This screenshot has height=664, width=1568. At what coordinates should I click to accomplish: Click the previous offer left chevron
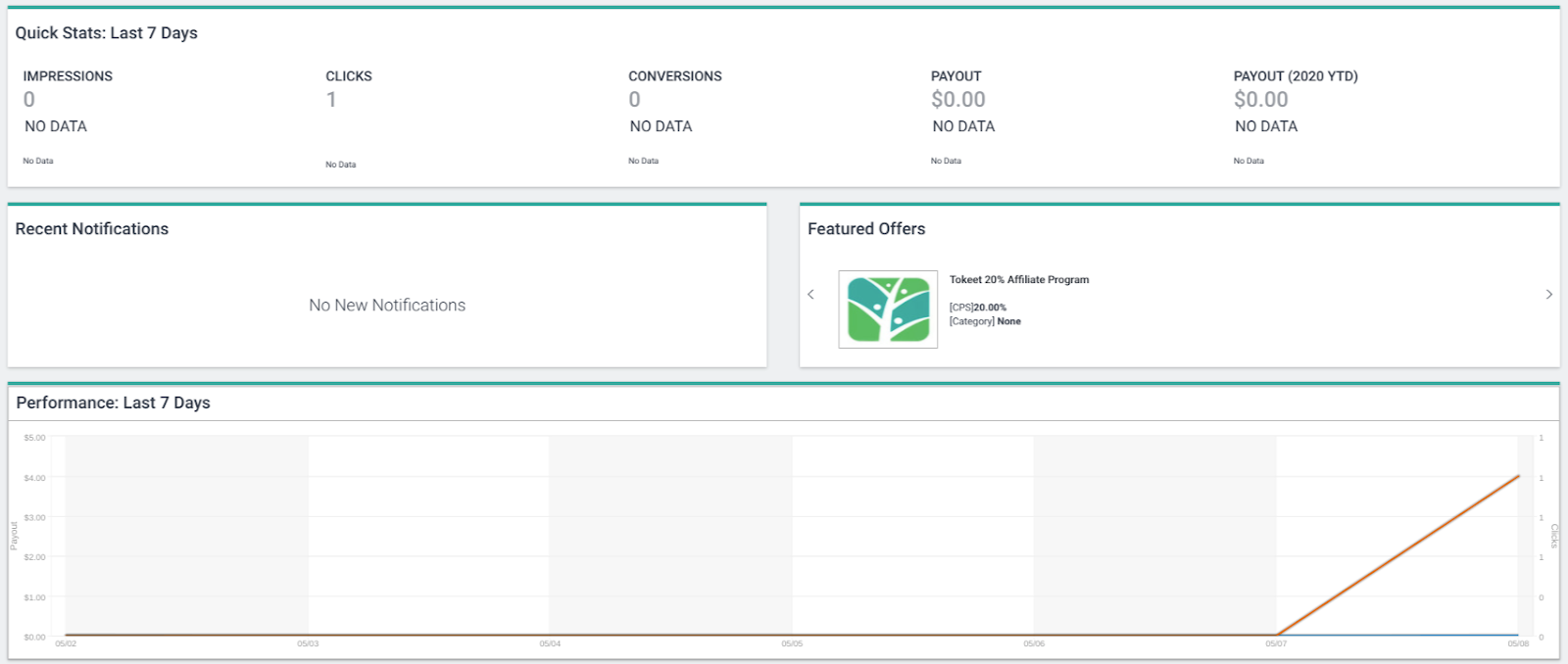pos(810,294)
